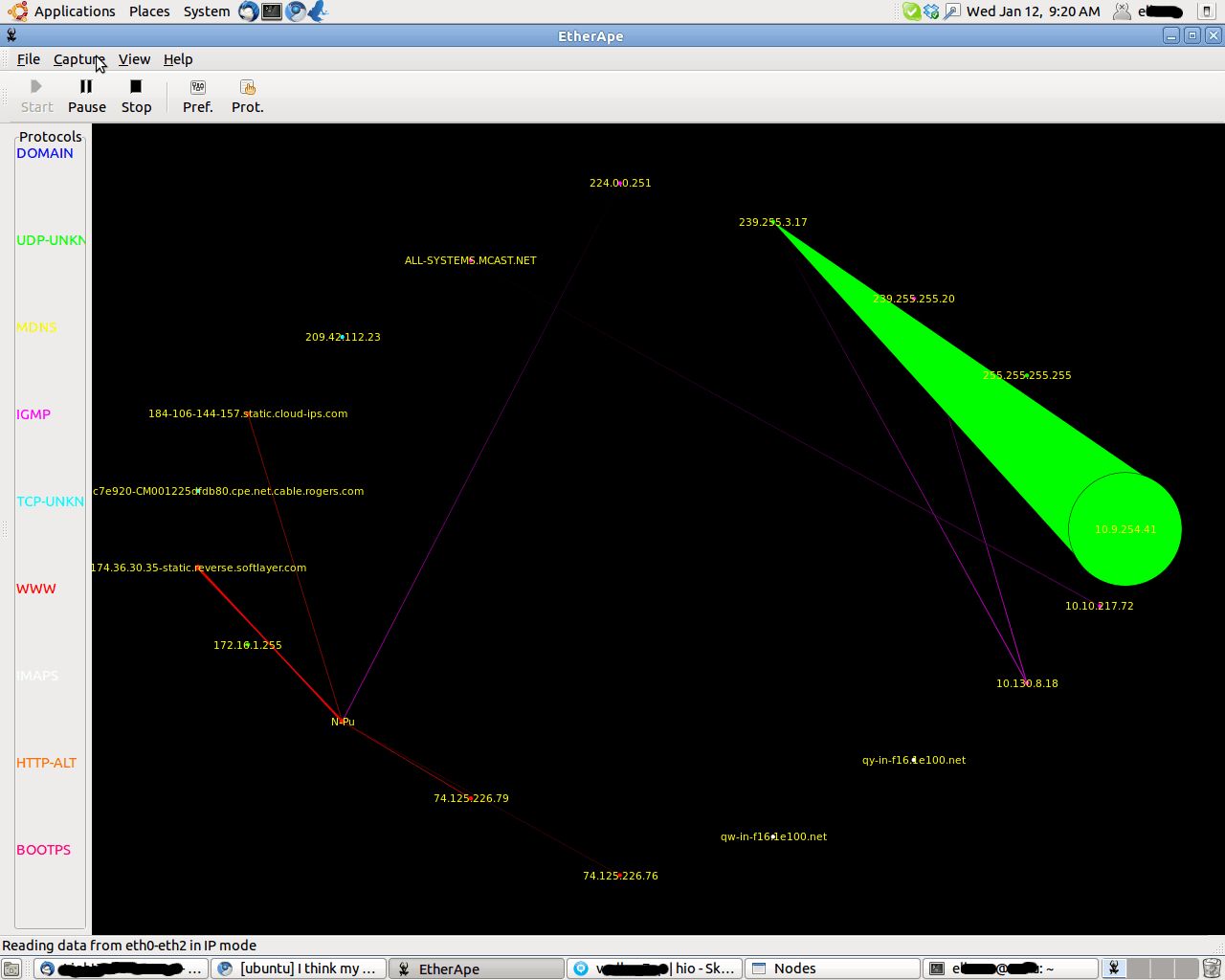Image resolution: width=1225 pixels, height=980 pixels.
Task: Select the EtherApe taskbar button
Action: [476, 969]
